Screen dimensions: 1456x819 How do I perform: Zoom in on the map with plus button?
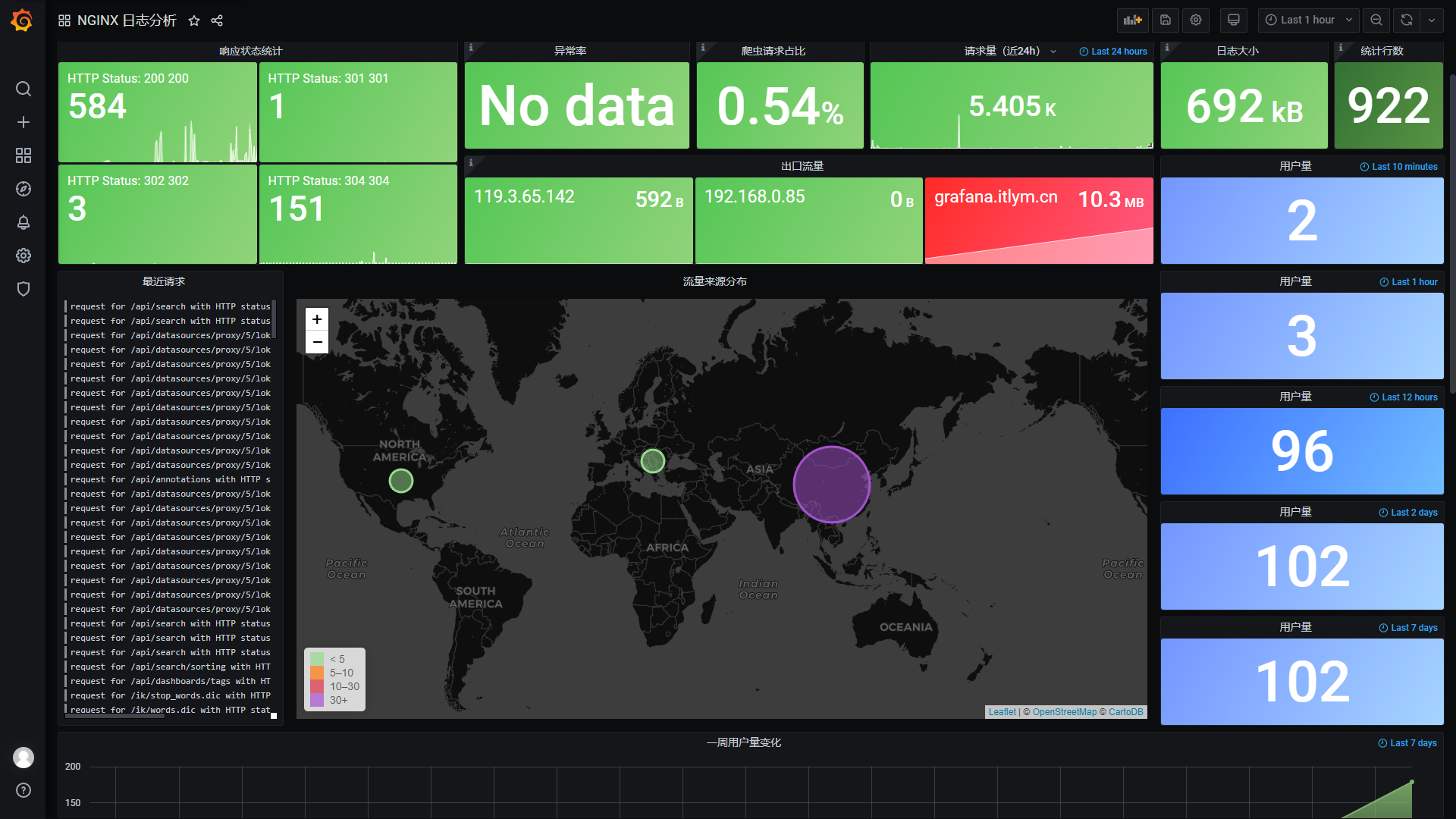[x=317, y=319]
